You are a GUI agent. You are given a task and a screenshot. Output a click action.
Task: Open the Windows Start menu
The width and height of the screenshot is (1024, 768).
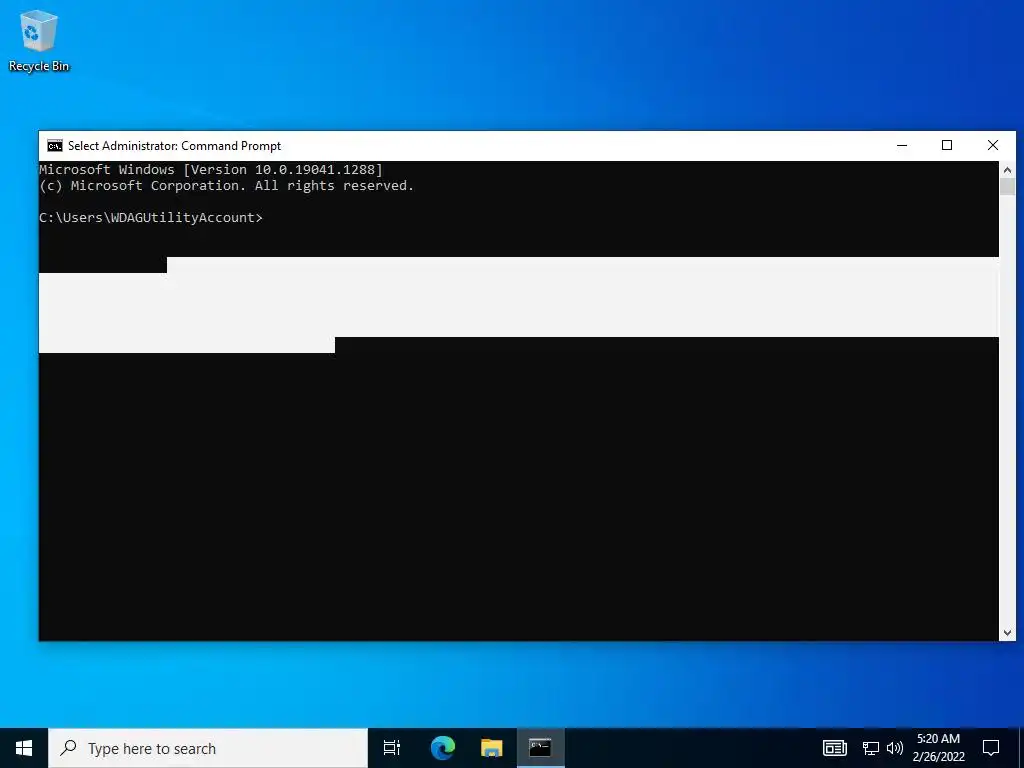pos(24,748)
